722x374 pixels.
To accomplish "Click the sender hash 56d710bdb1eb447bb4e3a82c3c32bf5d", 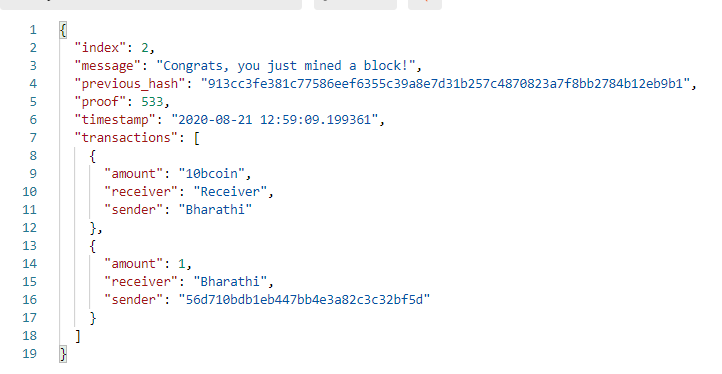I will tap(304, 300).
